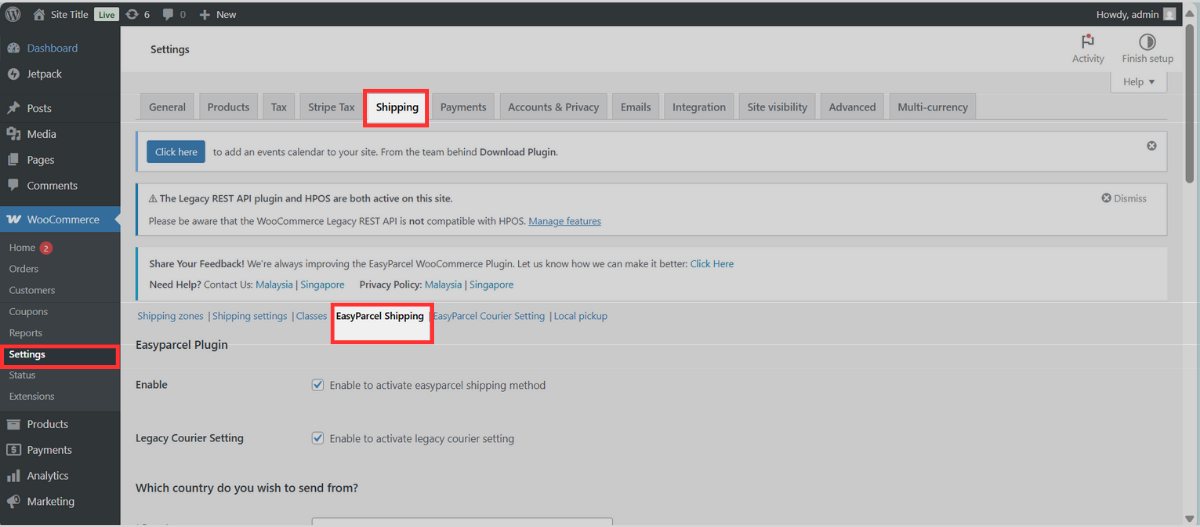The height and width of the screenshot is (527, 1200).
Task: Open the Multi-currency tab
Action: click(931, 107)
